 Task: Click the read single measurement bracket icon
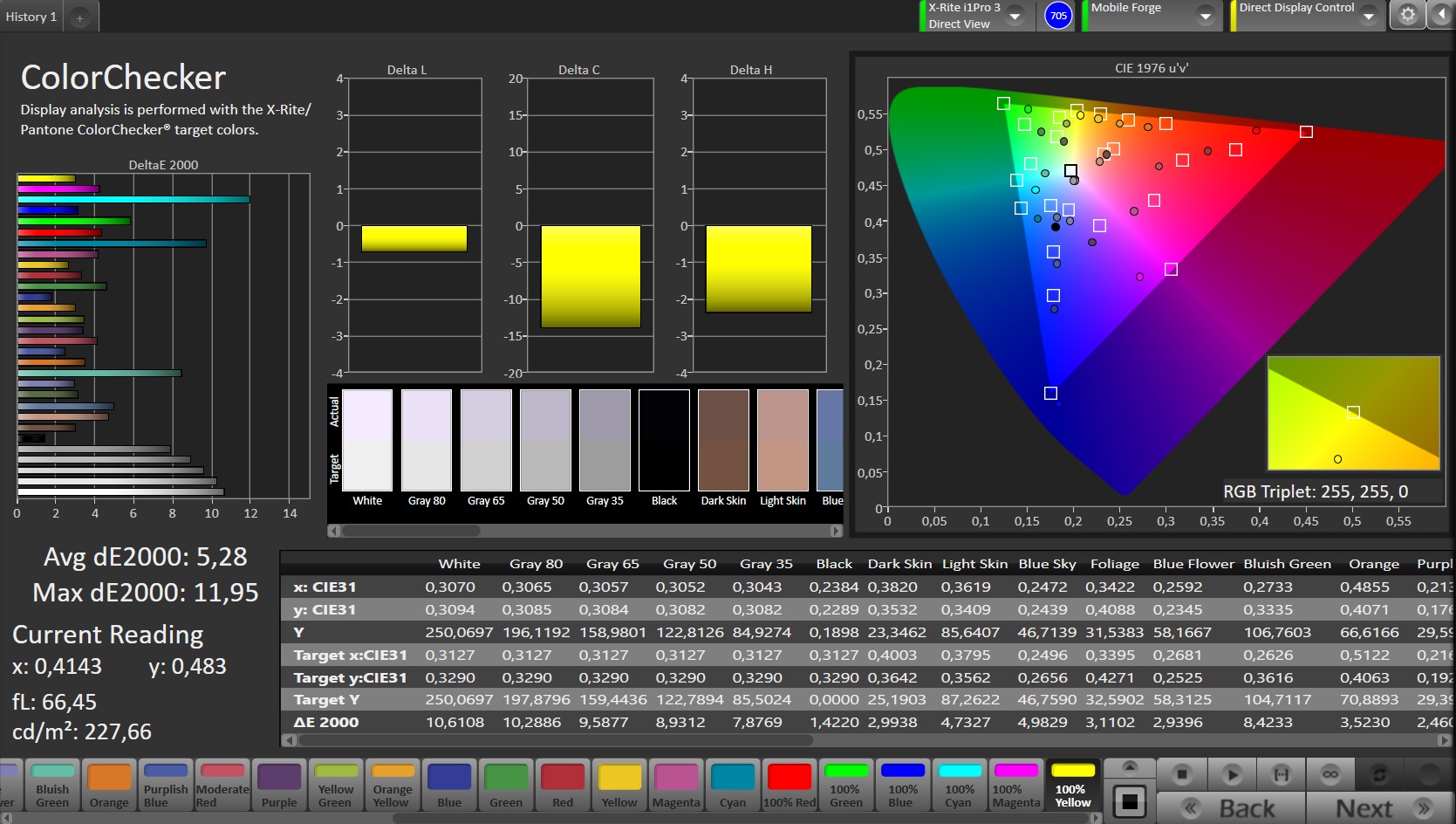click(1281, 773)
